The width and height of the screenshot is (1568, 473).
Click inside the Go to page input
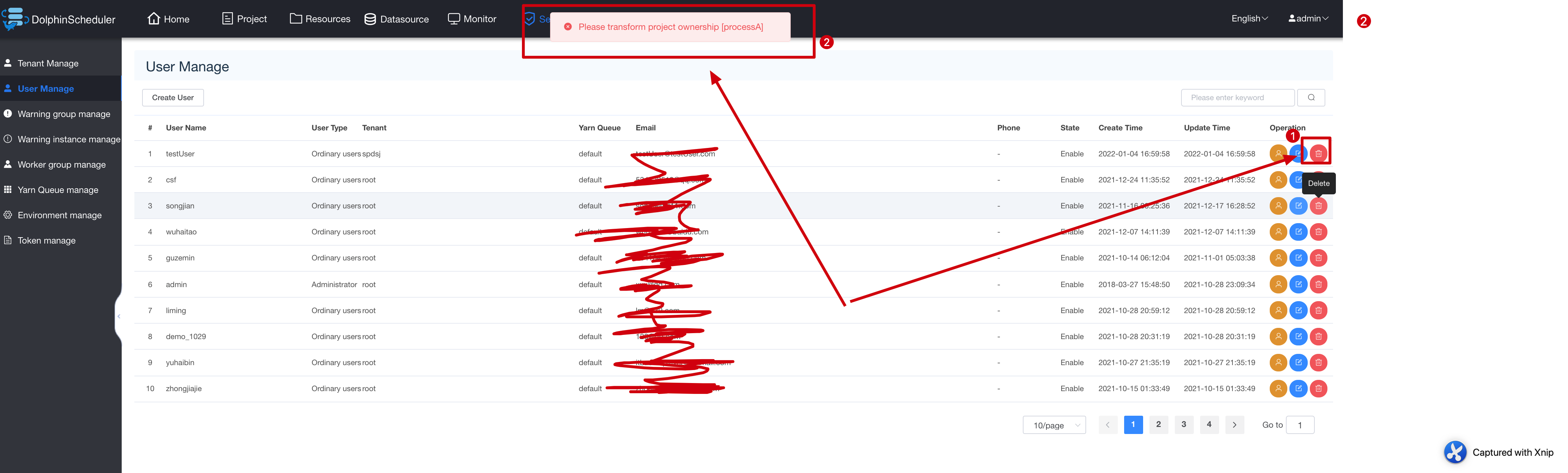(x=1300, y=425)
